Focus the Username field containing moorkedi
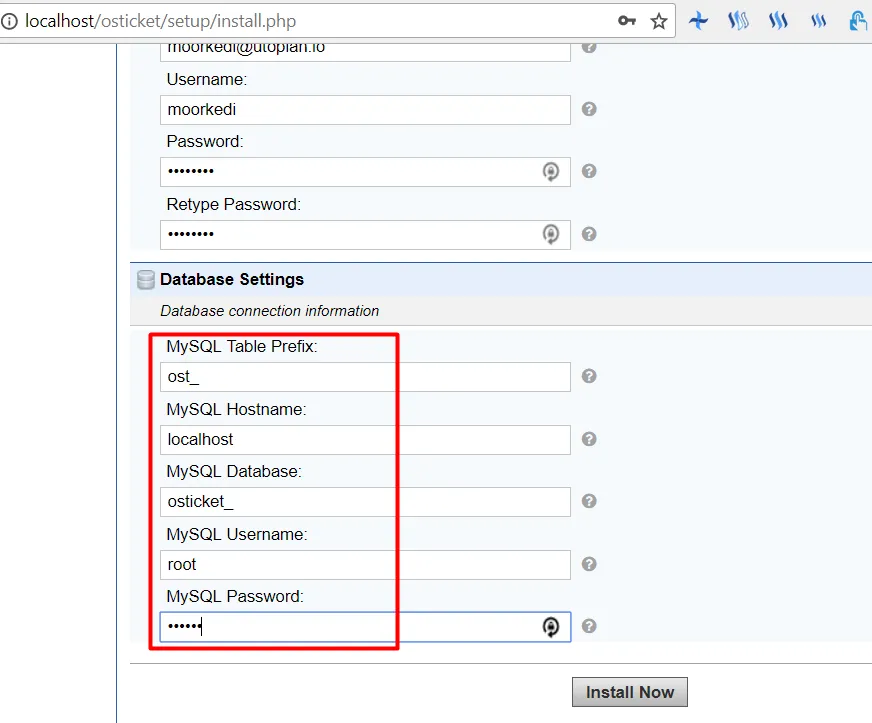 (365, 110)
